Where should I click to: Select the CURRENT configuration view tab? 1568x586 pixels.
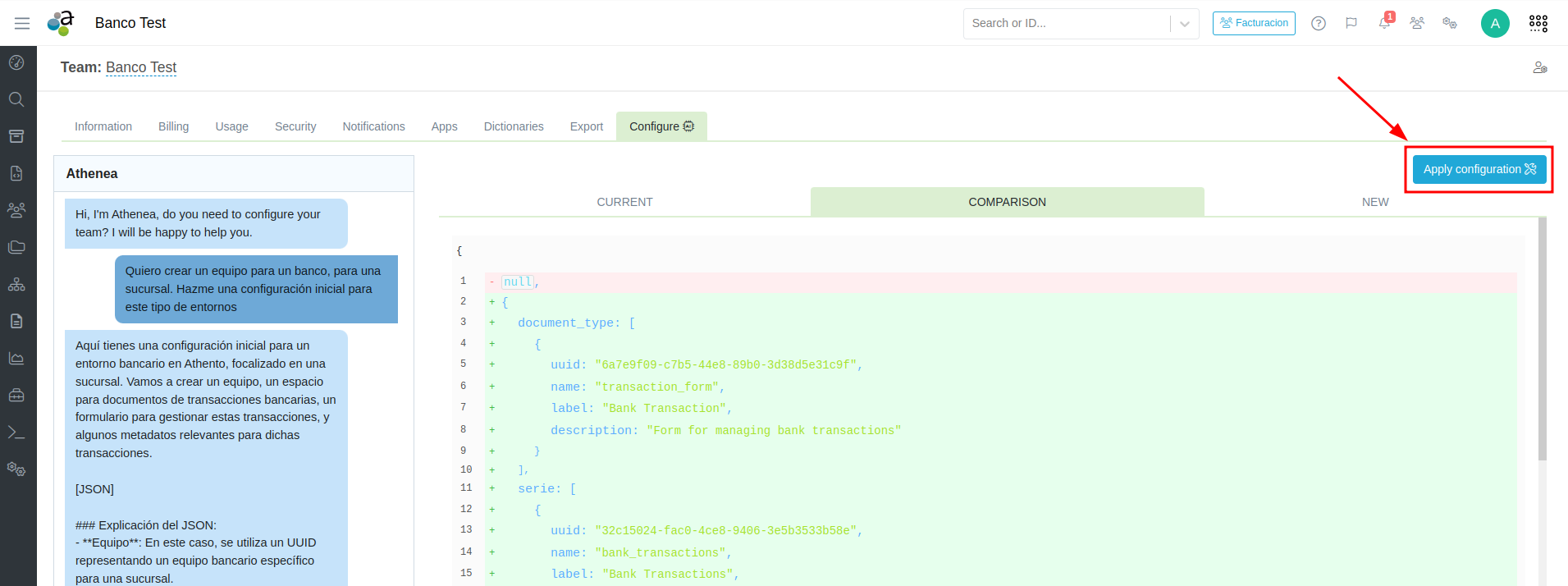tap(624, 202)
